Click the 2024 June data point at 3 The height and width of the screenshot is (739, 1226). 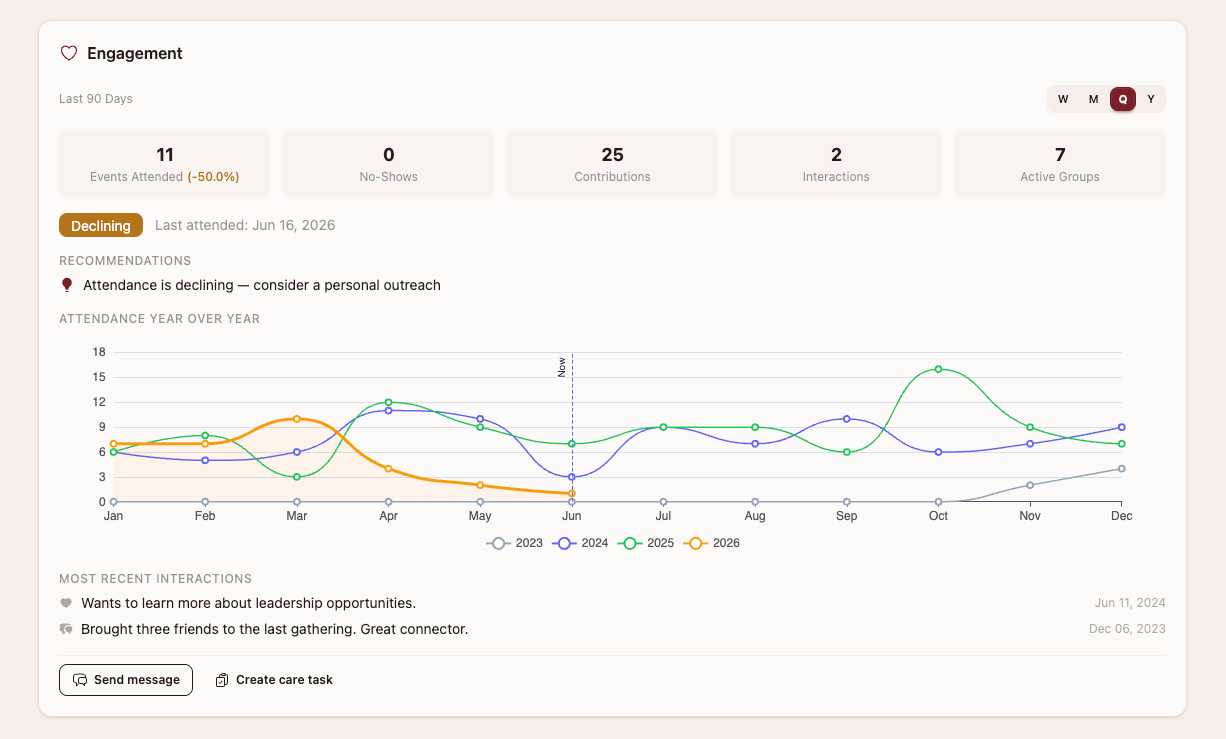coord(572,477)
